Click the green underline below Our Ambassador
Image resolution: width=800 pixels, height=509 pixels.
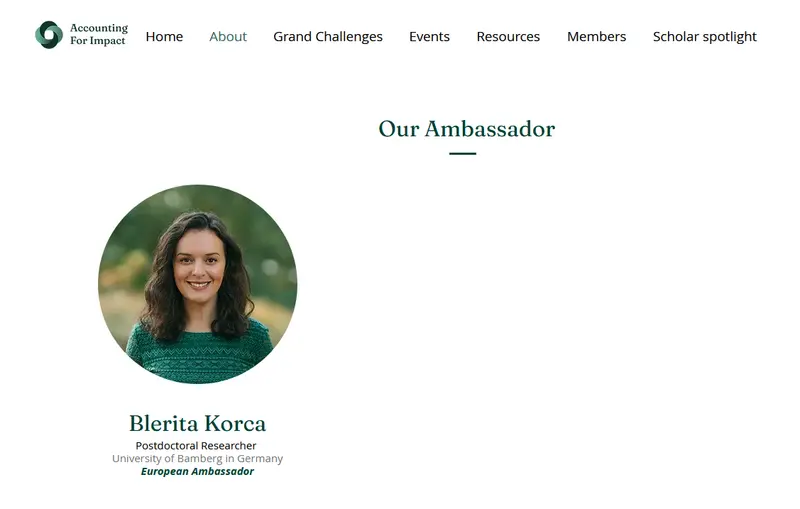click(463, 153)
